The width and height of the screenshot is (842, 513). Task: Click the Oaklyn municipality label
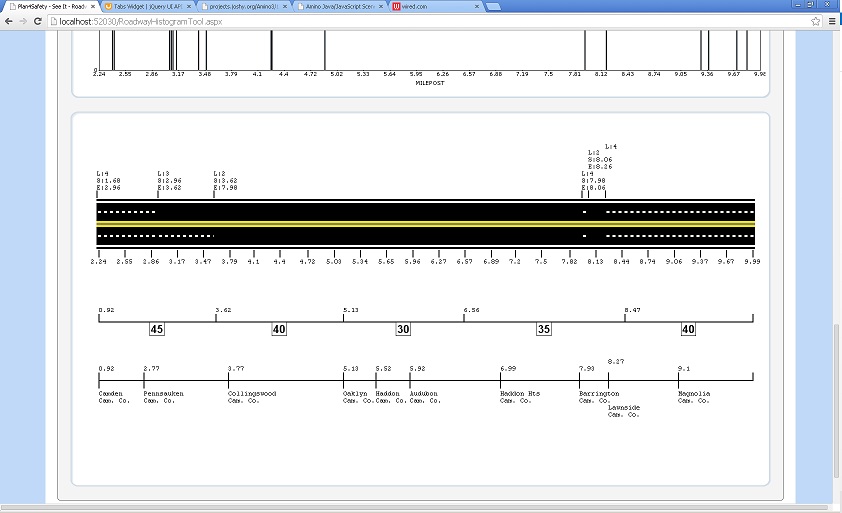pos(358,397)
